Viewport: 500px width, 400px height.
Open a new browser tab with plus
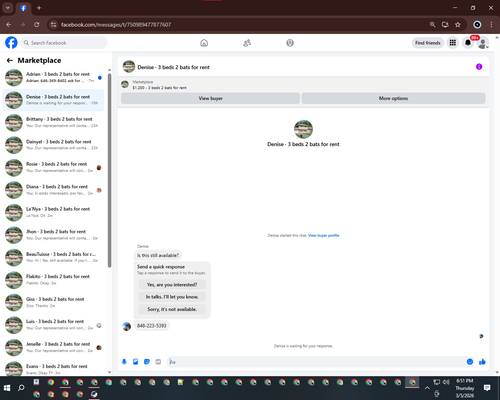pyautogui.click(x=39, y=8)
